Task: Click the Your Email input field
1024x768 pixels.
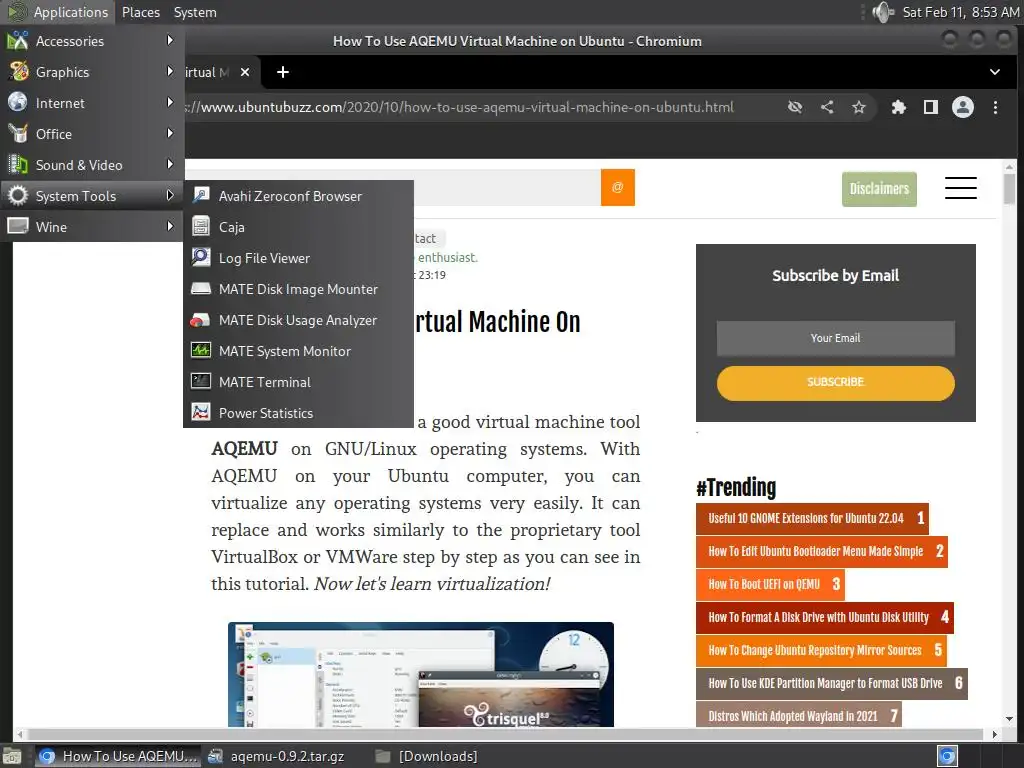Action: tap(835, 338)
